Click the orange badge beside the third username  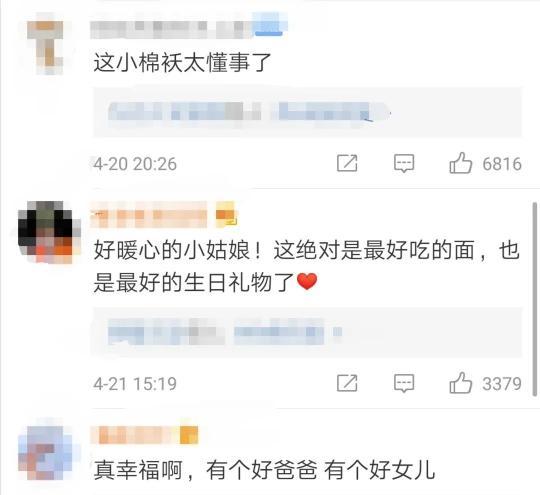pyautogui.click(x=189, y=435)
